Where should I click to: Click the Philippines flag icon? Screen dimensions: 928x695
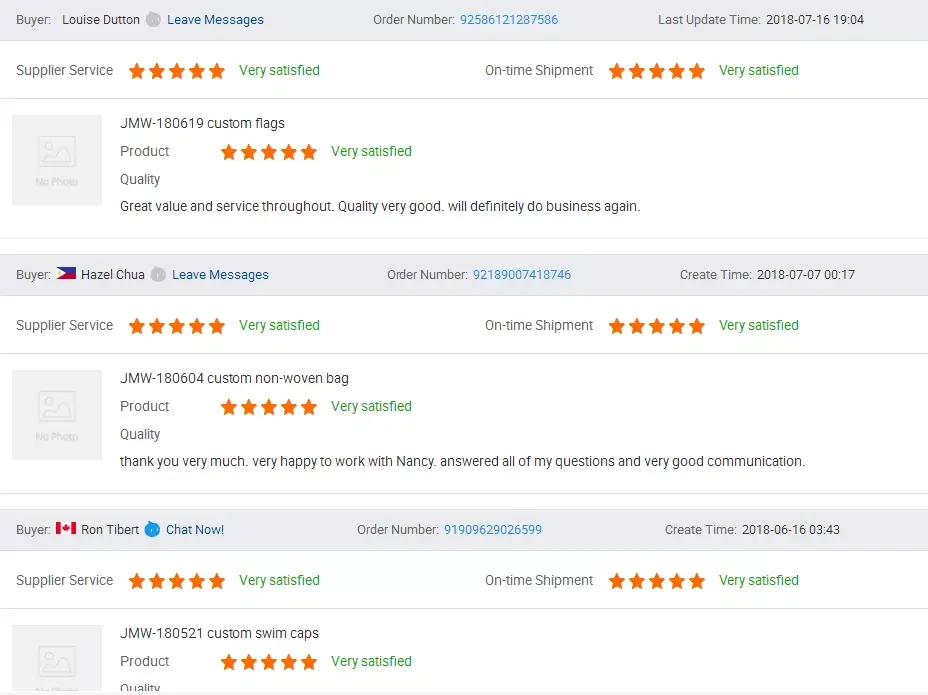point(66,274)
